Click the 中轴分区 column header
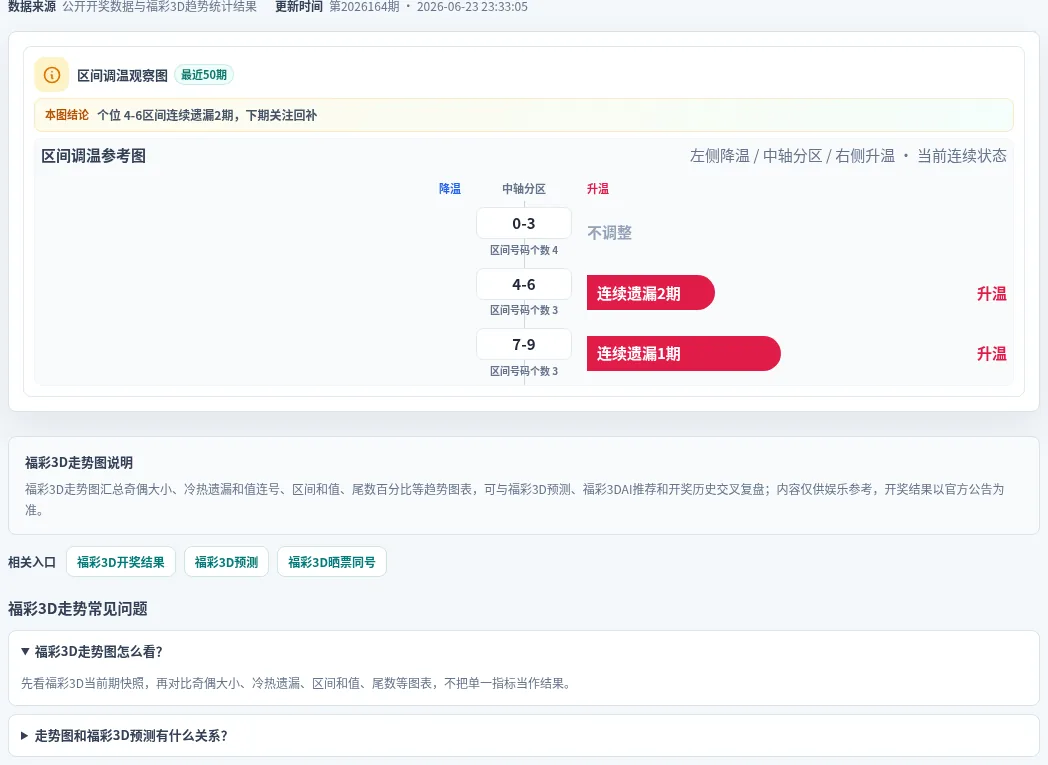The image size is (1048, 765). click(524, 188)
